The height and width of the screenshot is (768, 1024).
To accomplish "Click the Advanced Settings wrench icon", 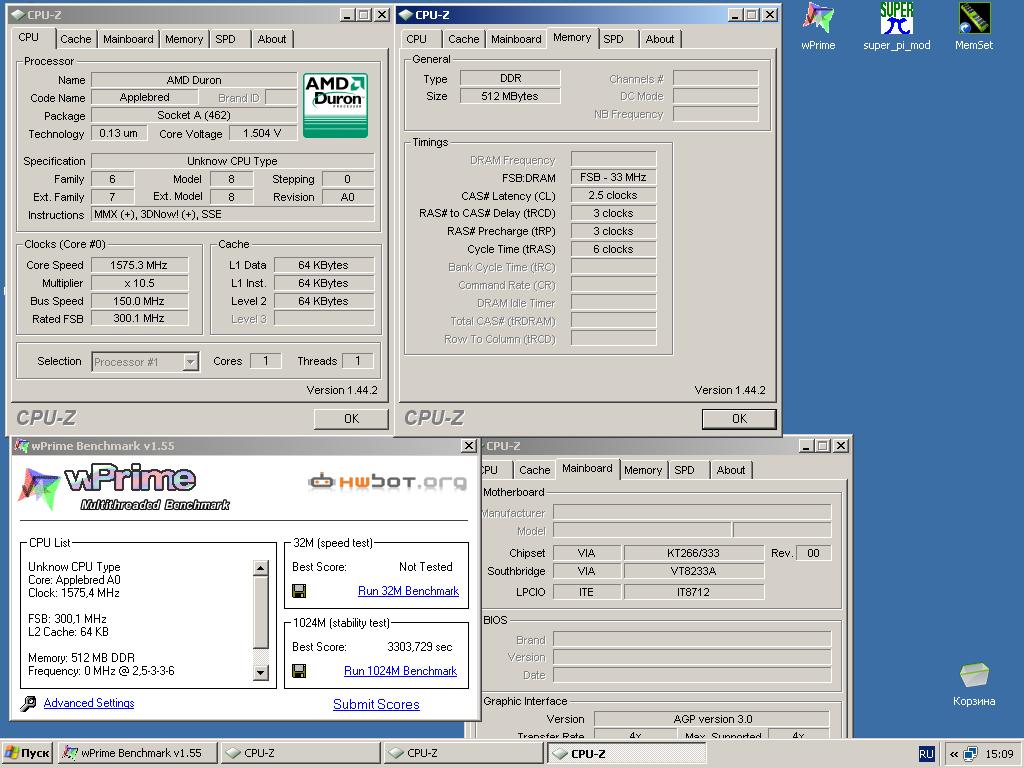I will point(28,703).
